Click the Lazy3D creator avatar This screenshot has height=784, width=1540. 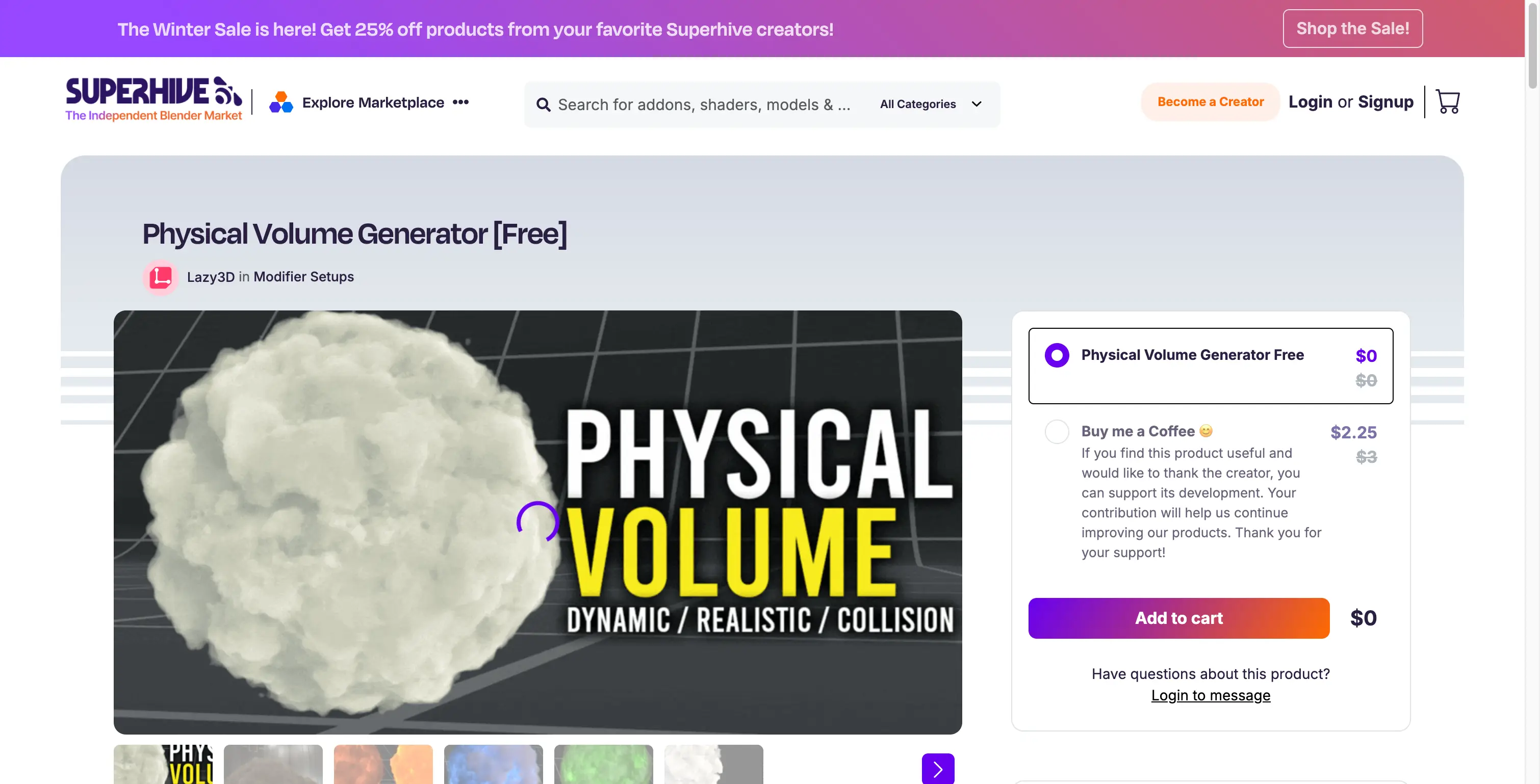tap(160, 277)
